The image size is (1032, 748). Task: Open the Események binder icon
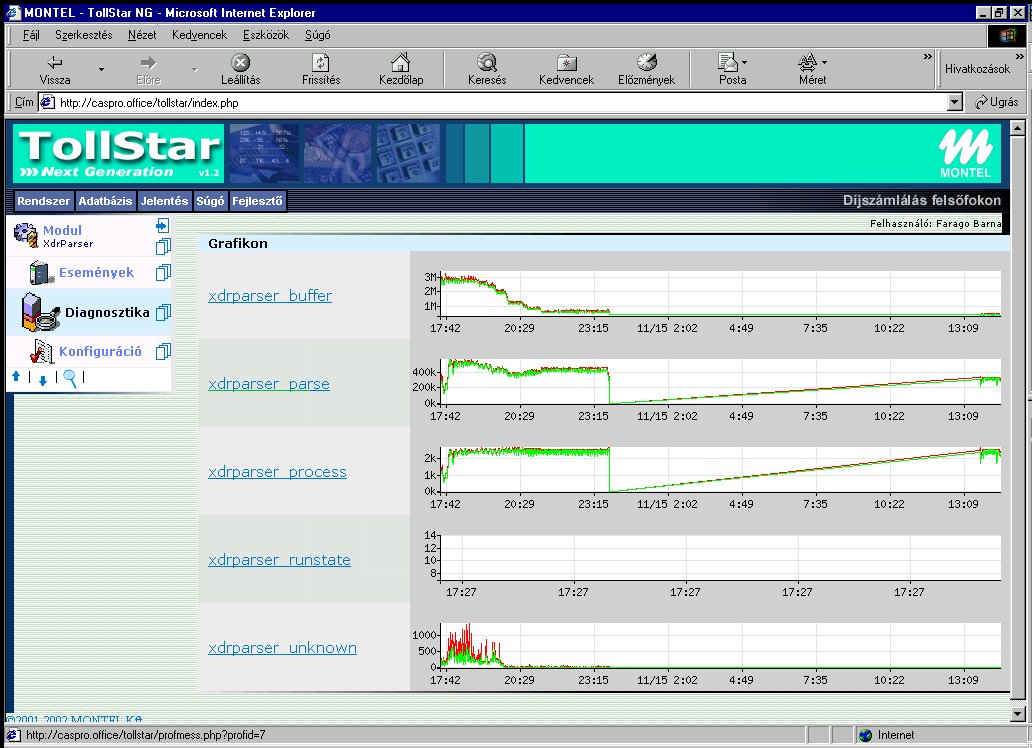tap(41, 272)
